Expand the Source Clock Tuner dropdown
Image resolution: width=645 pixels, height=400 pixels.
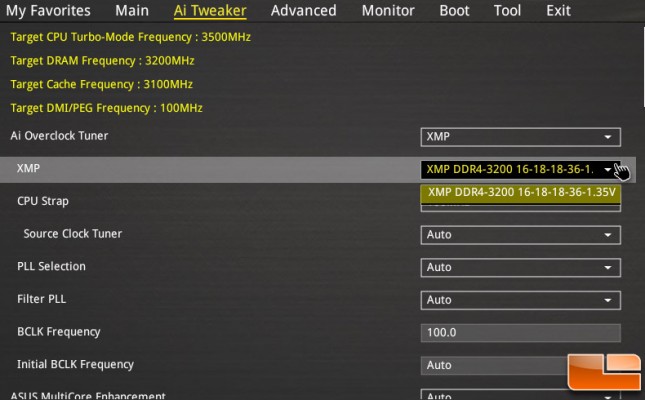coord(520,235)
